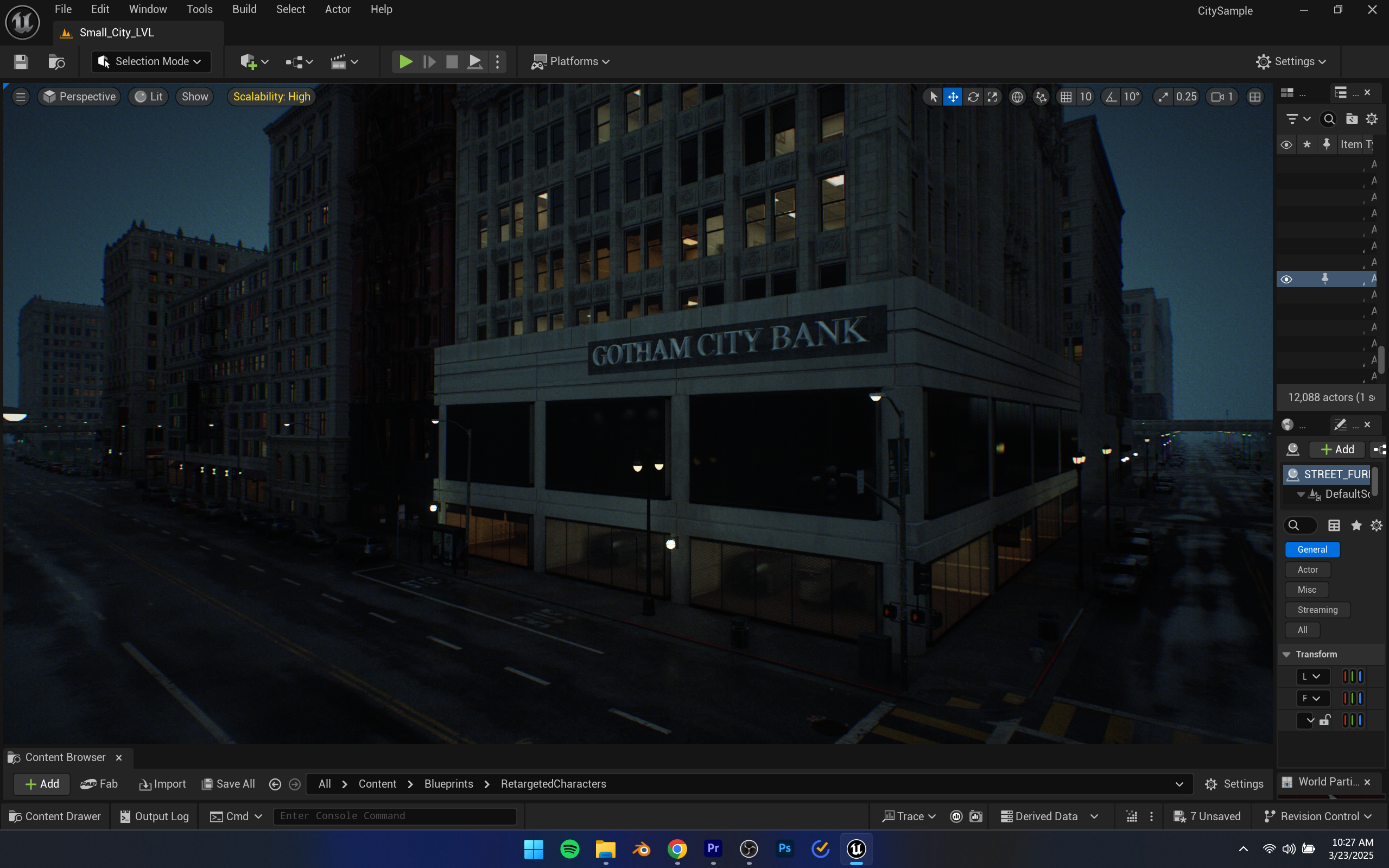Click save current level icon

click(21, 61)
